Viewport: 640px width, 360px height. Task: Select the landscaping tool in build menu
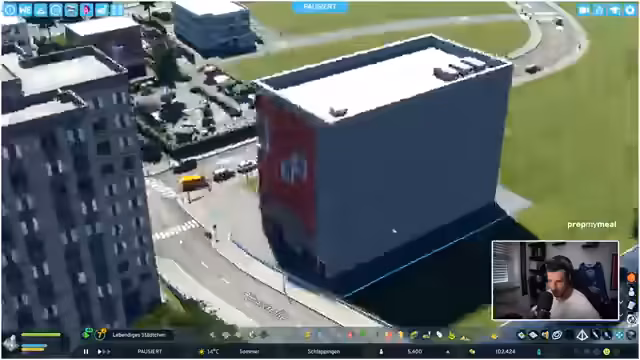click(x=465, y=336)
